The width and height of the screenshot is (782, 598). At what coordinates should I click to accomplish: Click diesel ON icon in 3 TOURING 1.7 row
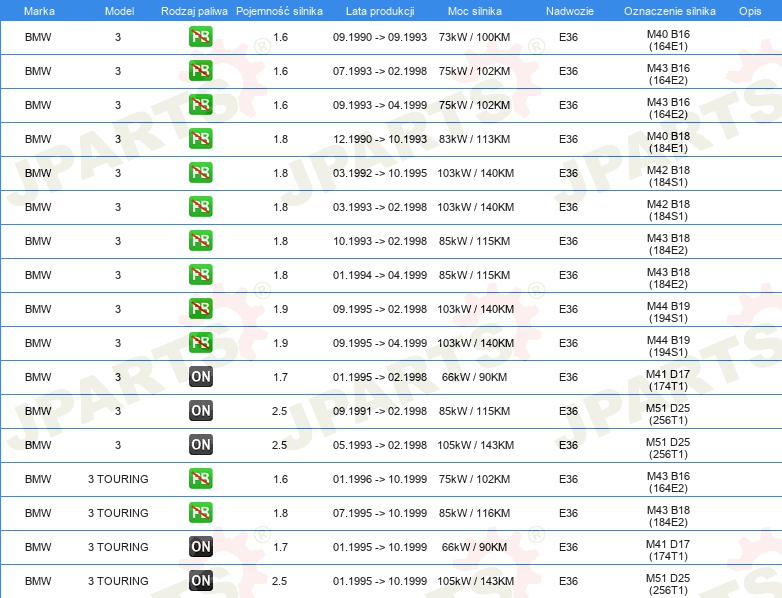(200, 547)
